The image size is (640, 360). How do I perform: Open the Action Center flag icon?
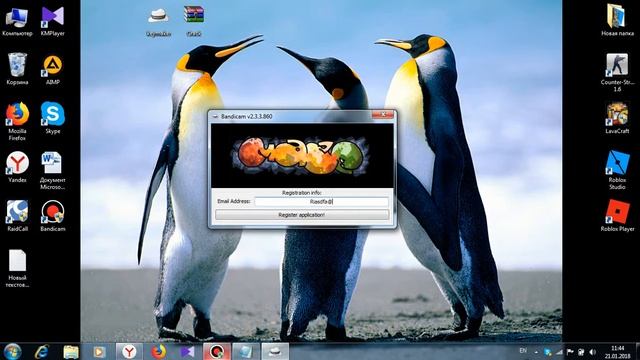570,352
